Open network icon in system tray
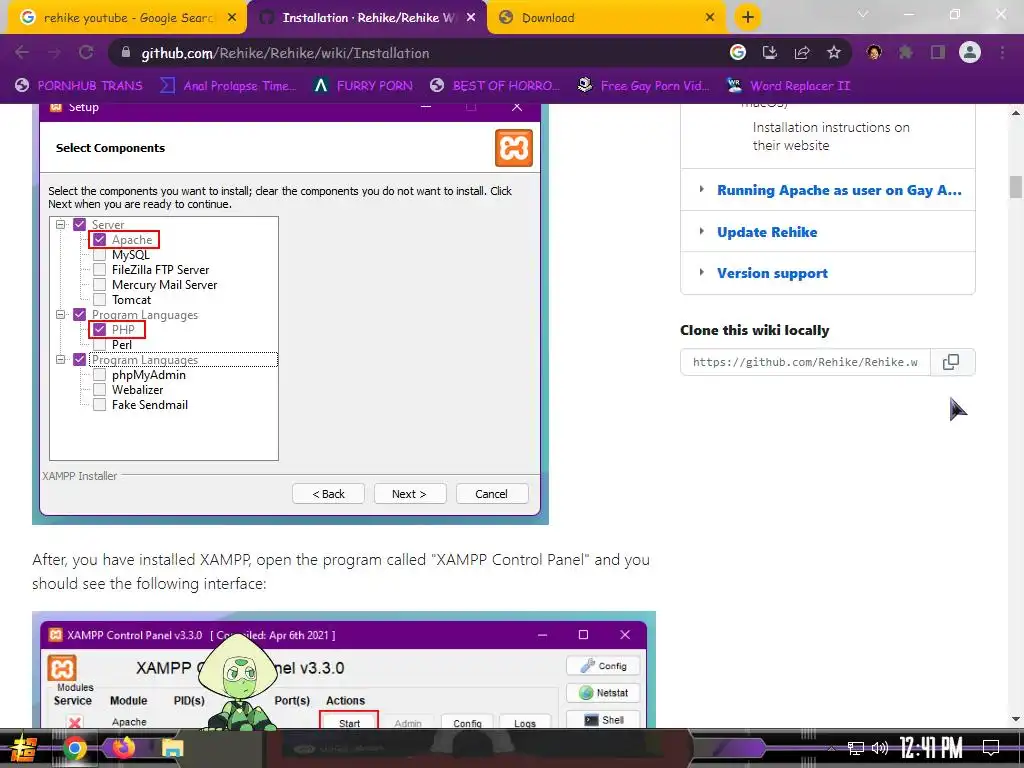Image resolution: width=1024 pixels, height=768 pixels. 856,748
